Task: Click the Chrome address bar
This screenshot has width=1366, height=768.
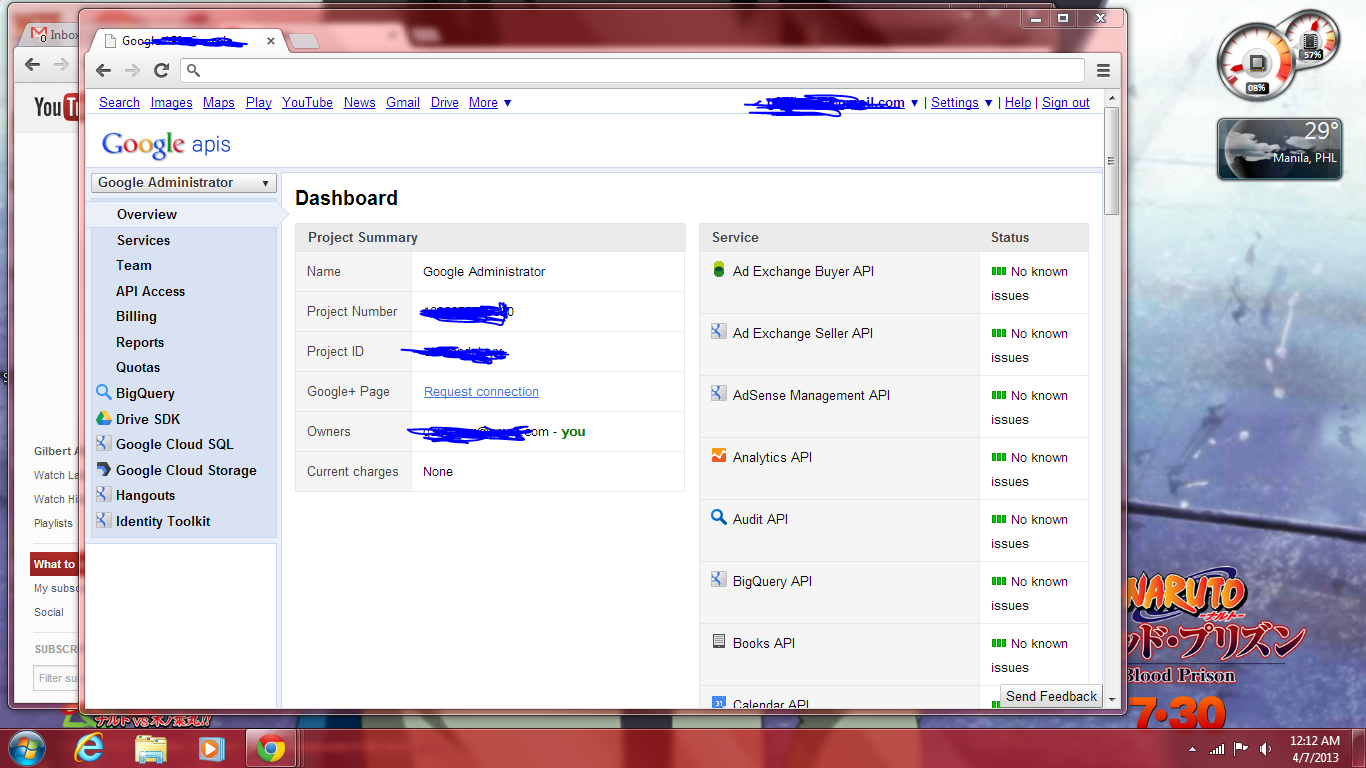Action: click(632, 70)
